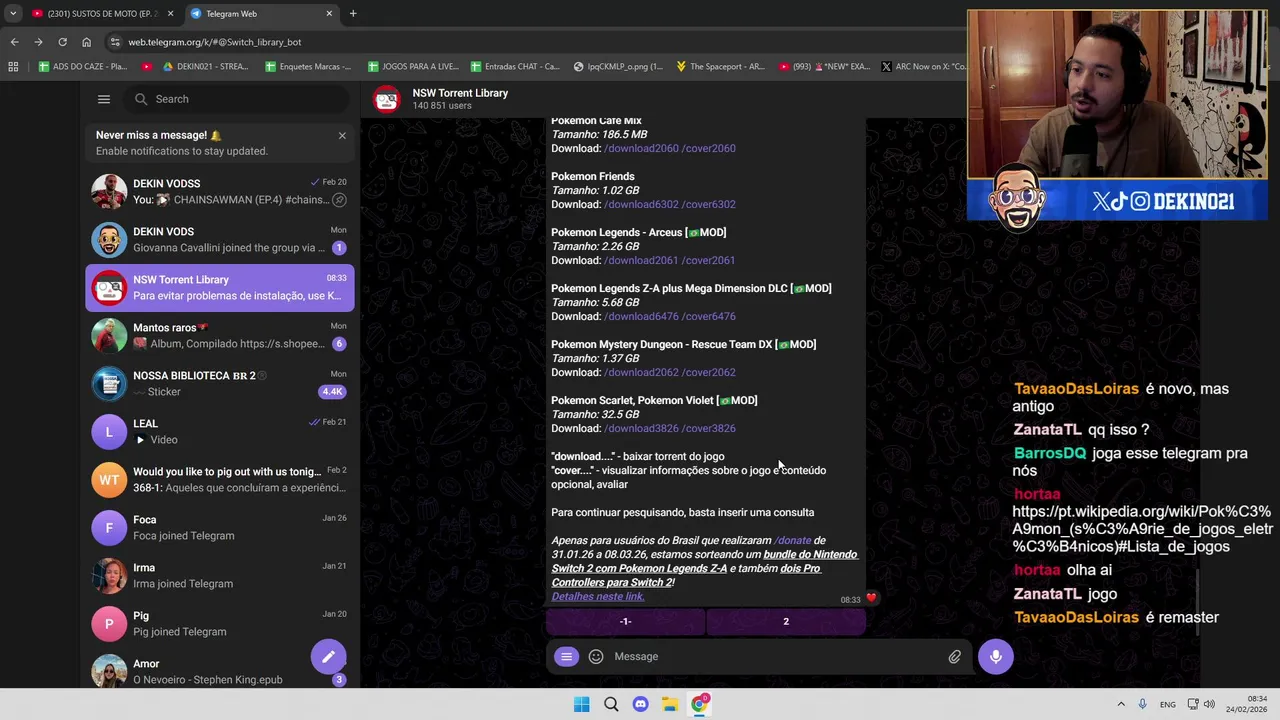This screenshot has width=1280, height=720.
Task: Click the taskbar microphone tray icon
Action: coord(1143,704)
